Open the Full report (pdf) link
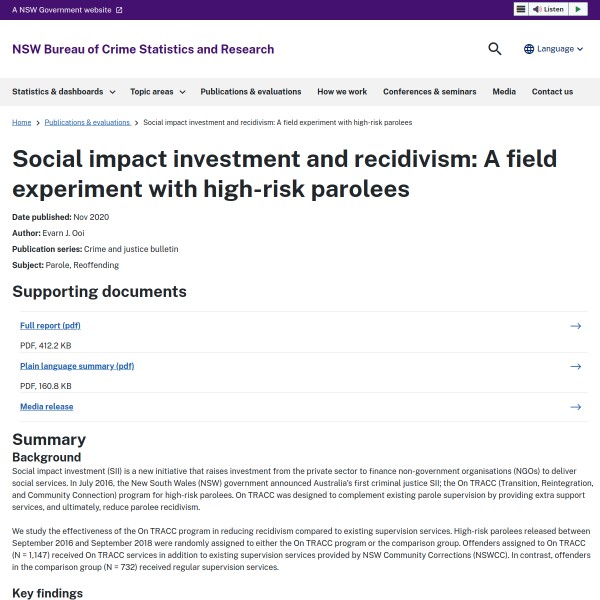 pos(50,326)
